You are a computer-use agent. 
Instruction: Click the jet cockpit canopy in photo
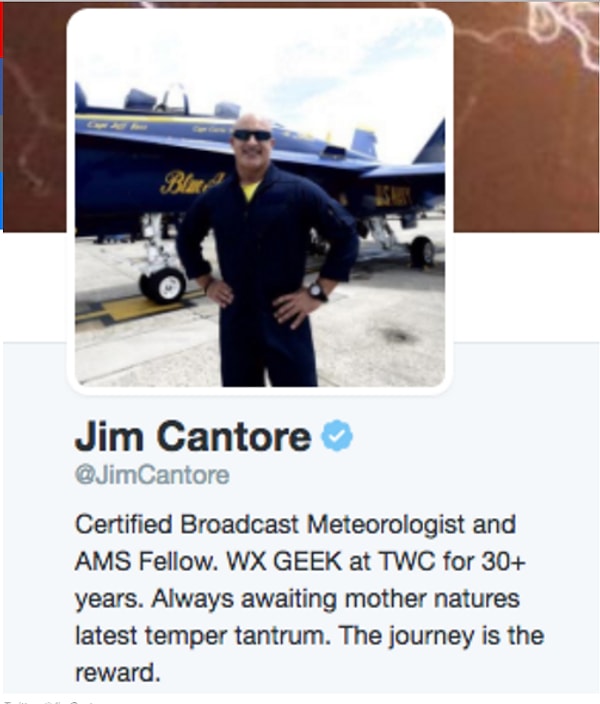point(170,100)
